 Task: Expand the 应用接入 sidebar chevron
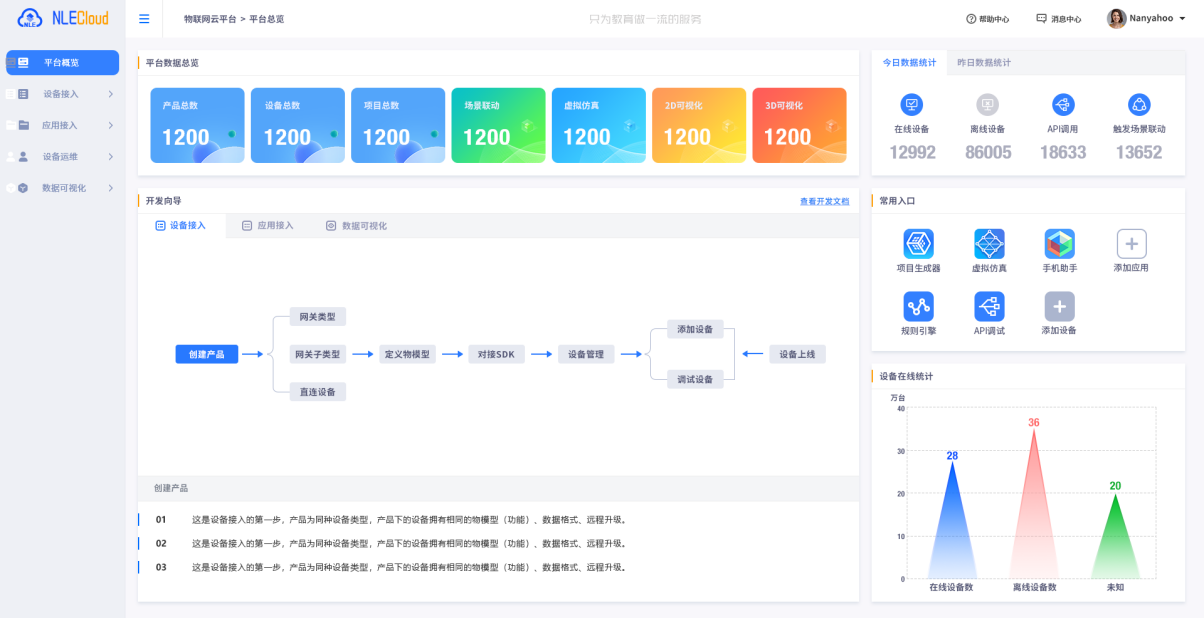tap(110, 125)
